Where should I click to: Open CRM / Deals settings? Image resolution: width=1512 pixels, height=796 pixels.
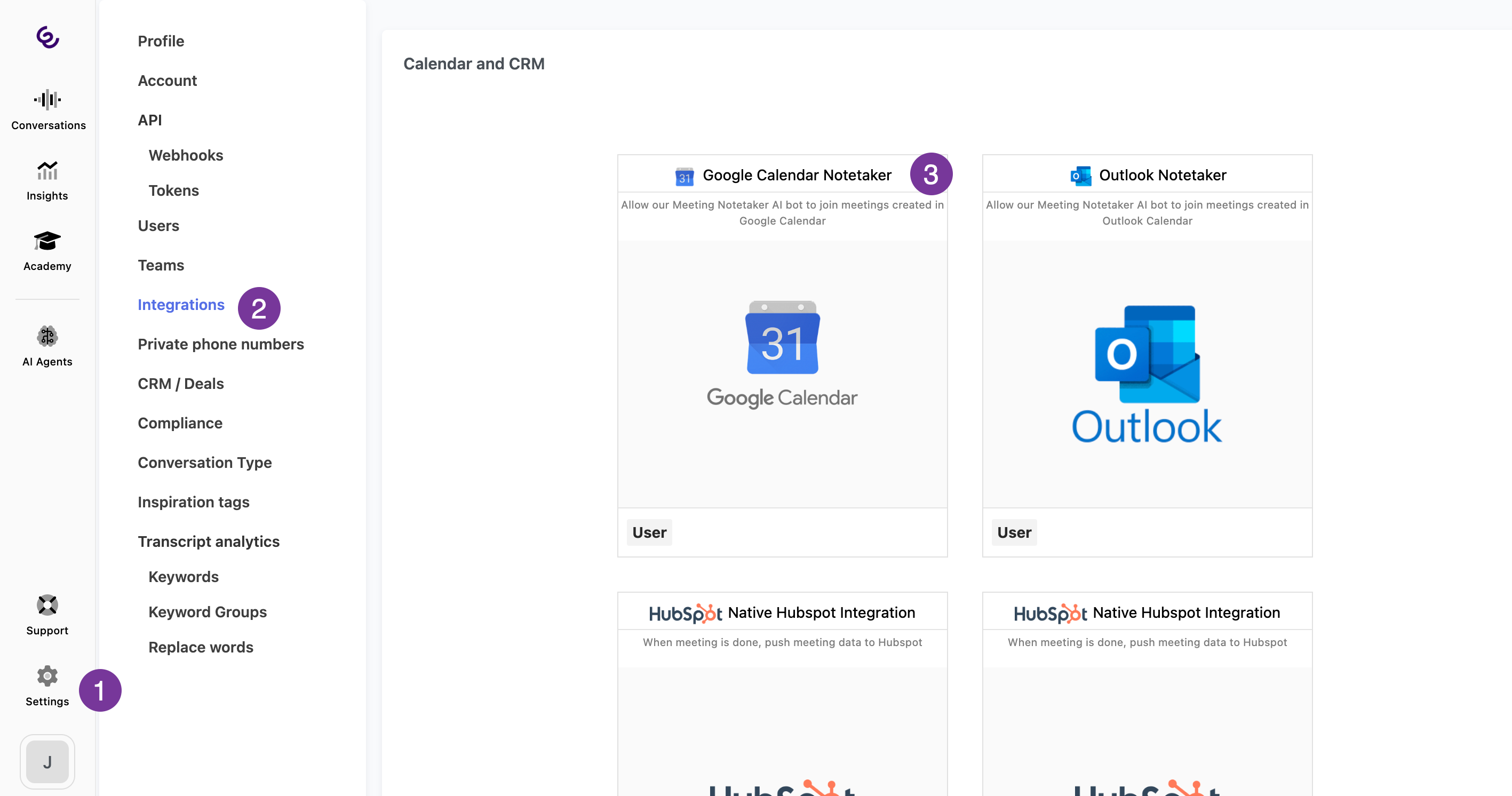[x=181, y=384]
